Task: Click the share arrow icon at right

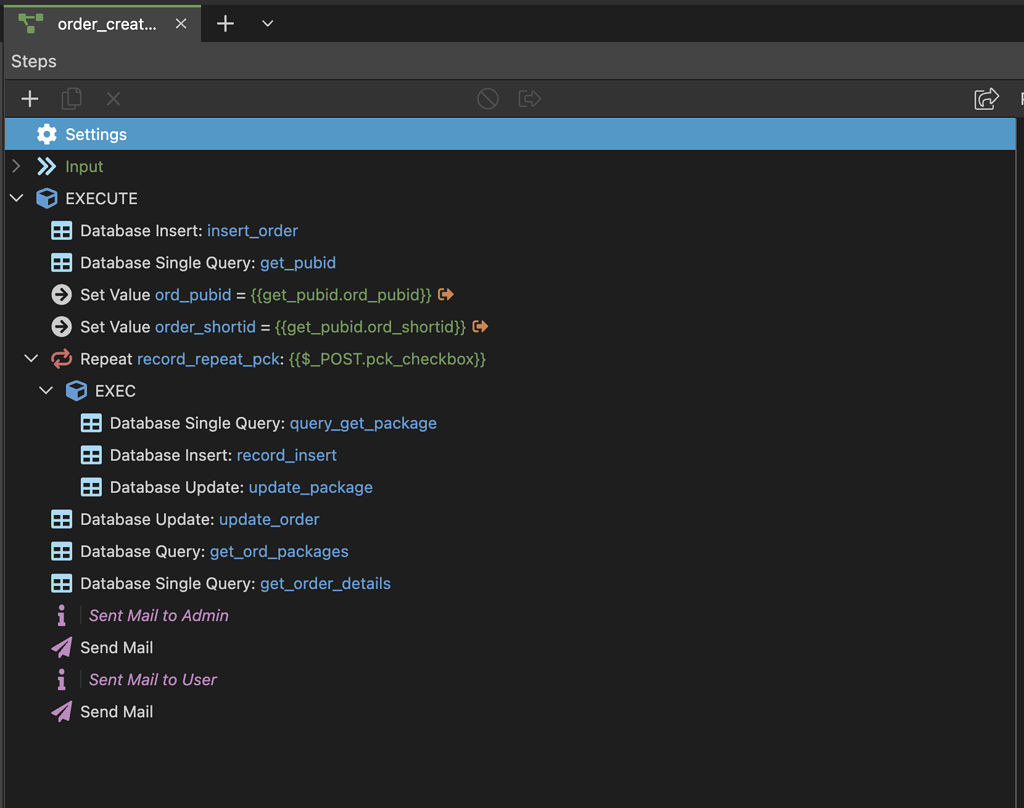Action: click(986, 98)
